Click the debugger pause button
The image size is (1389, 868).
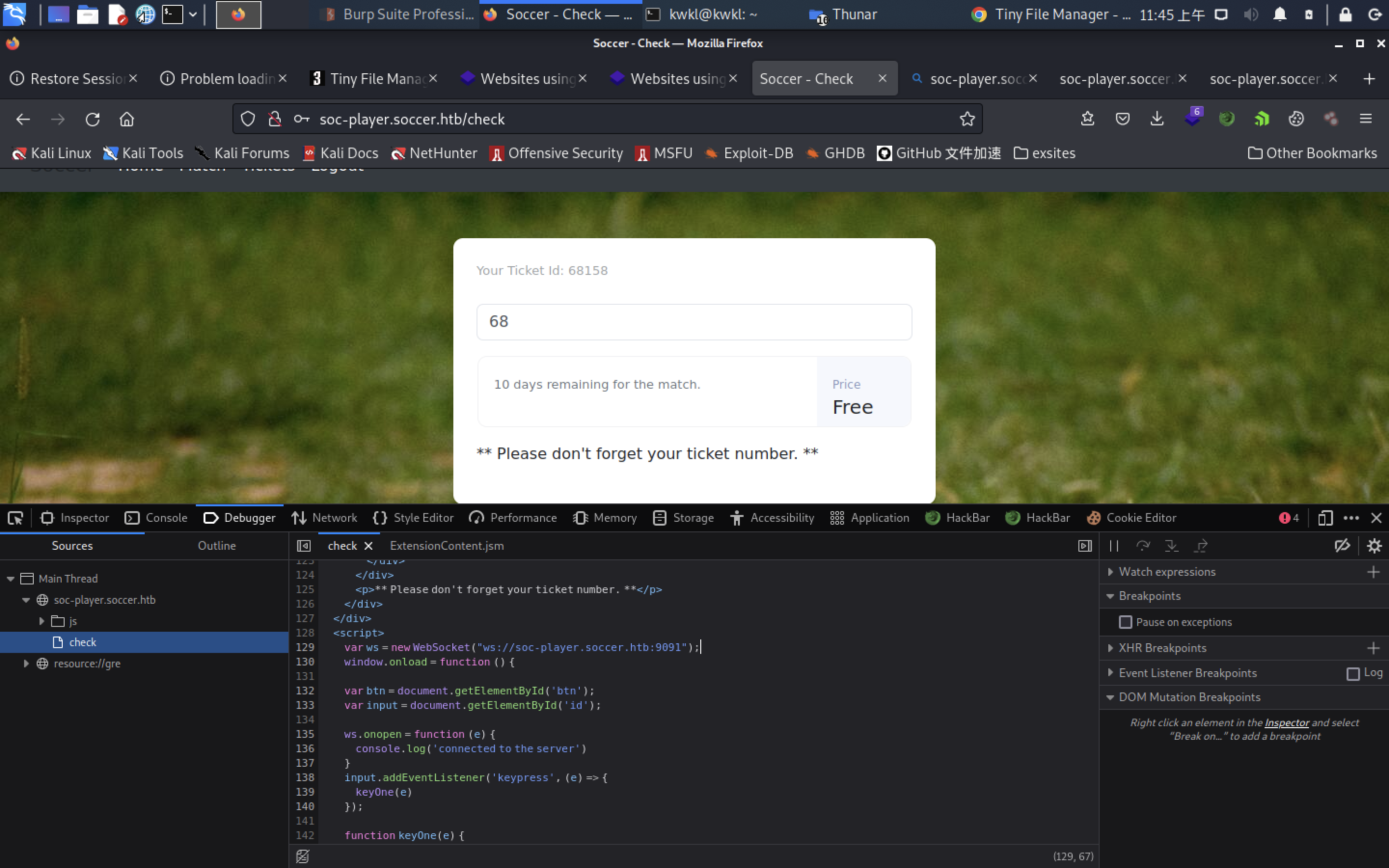pos(1114,545)
